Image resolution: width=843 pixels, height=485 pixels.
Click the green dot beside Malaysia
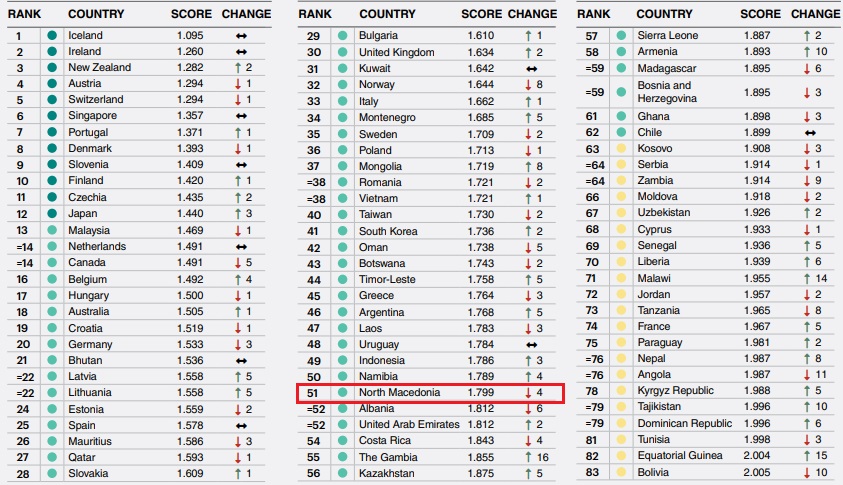pyautogui.click(x=52, y=230)
